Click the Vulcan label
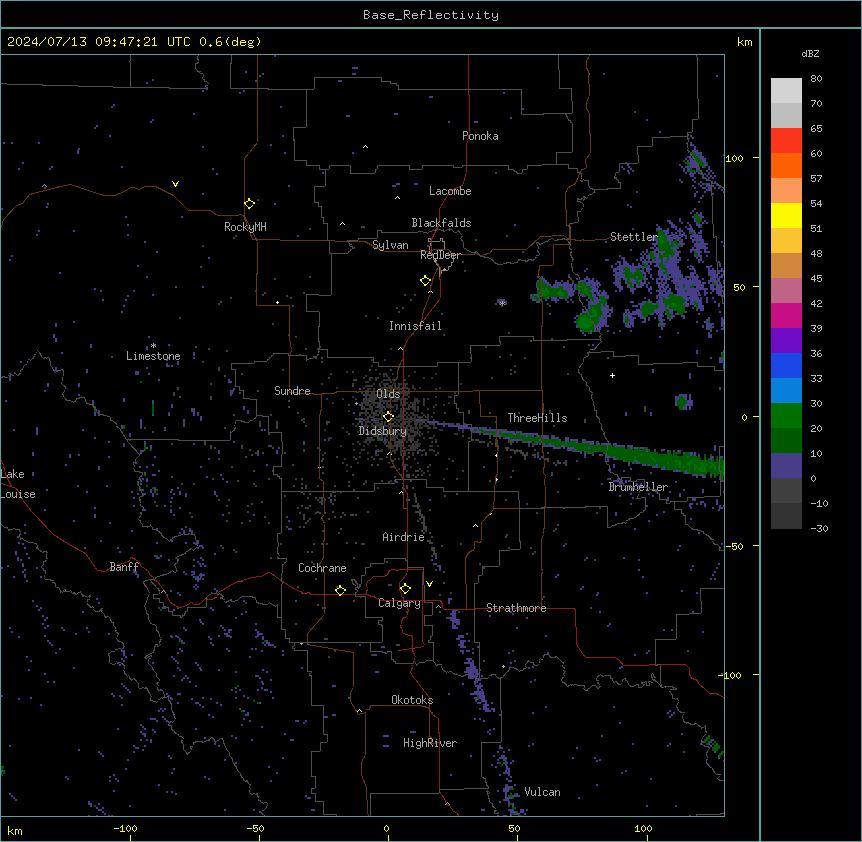 (x=543, y=792)
